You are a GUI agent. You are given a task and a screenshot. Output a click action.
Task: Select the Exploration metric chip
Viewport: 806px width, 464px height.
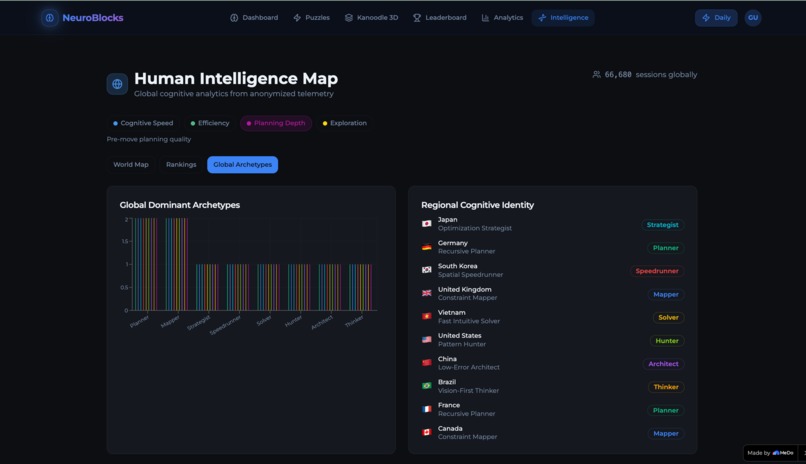[344, 123]
